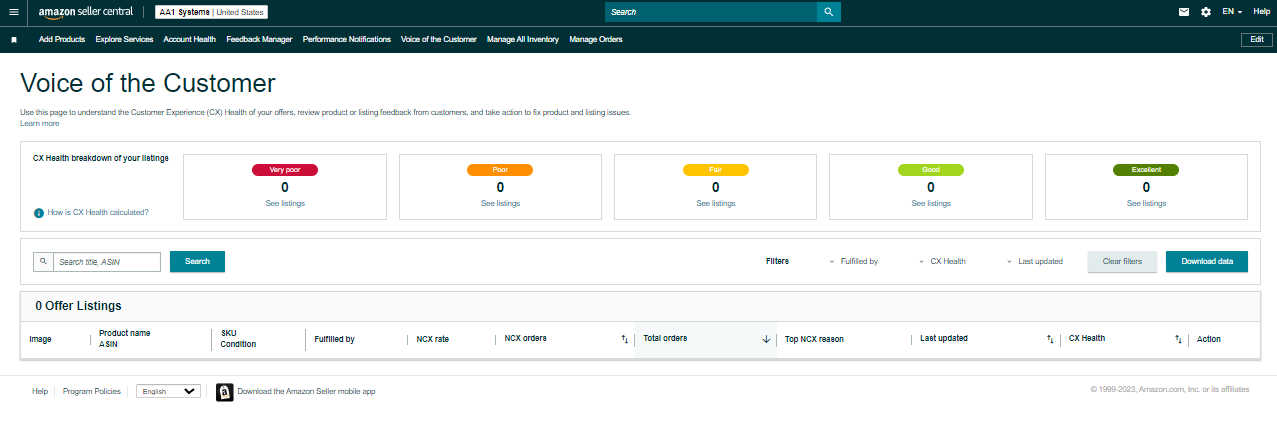The height and width of the screenshot is (447, 1277).
Task: See listings under Good
Action: click(931, 203)
